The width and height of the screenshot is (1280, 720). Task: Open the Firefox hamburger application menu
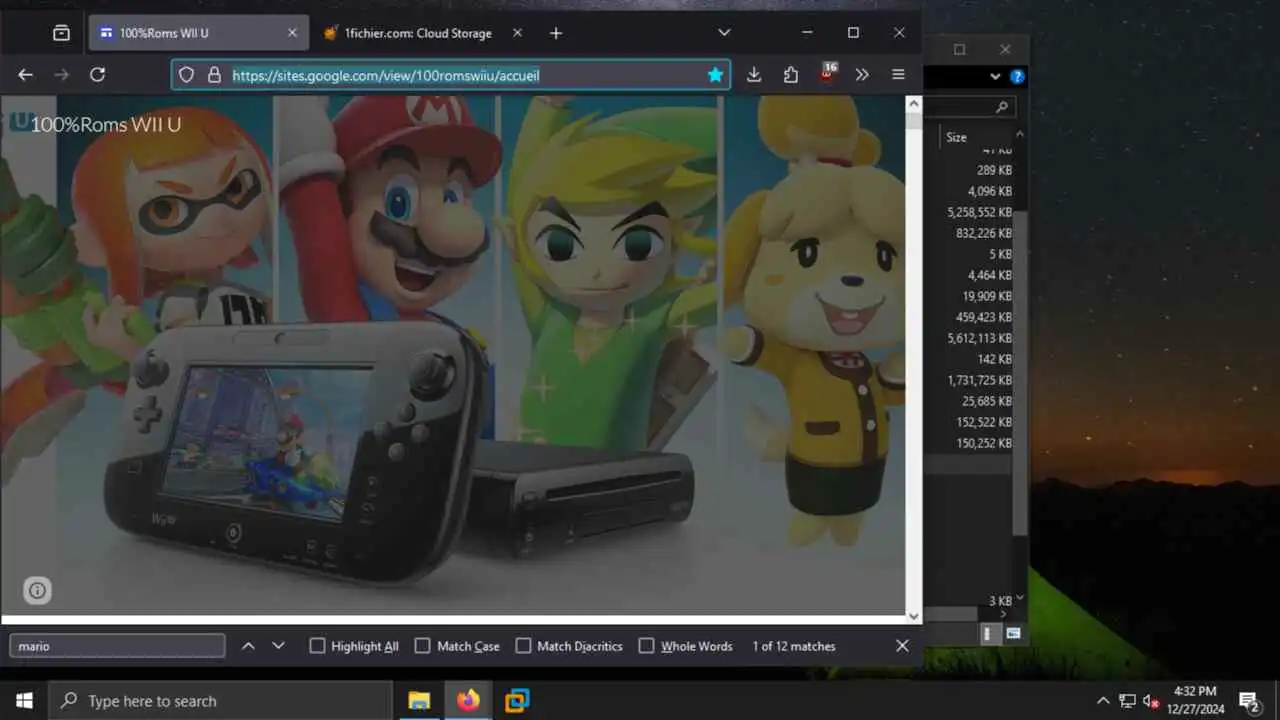898,75
